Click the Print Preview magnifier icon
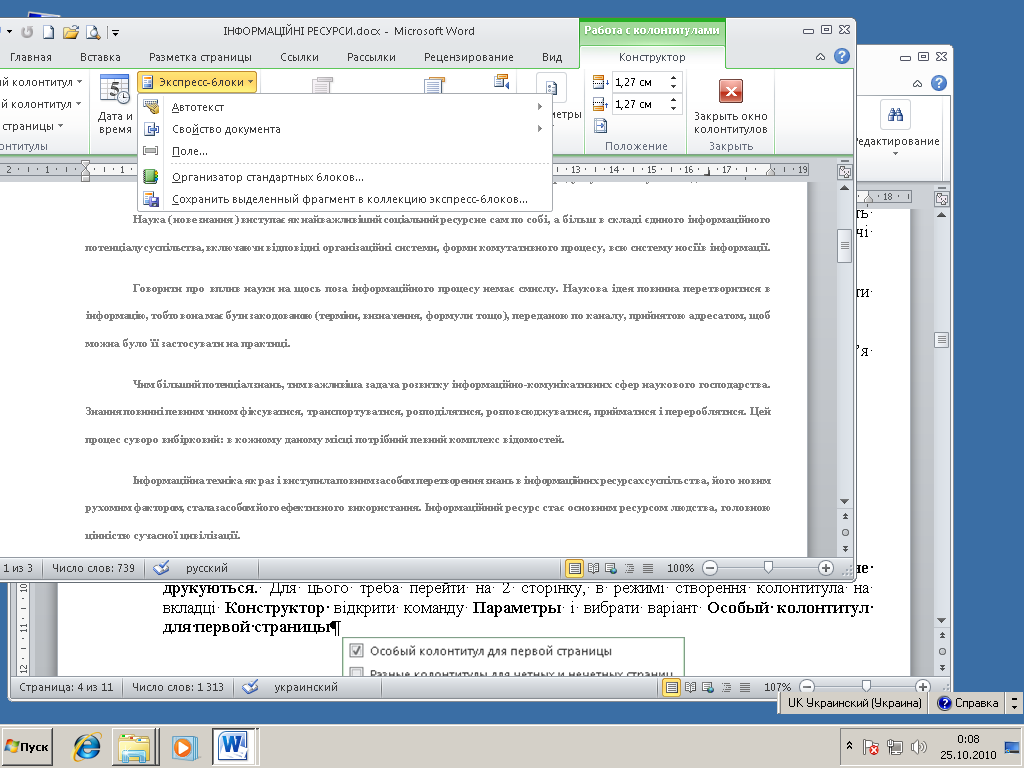Viewport: 1024px width, 768px height. 93,31
